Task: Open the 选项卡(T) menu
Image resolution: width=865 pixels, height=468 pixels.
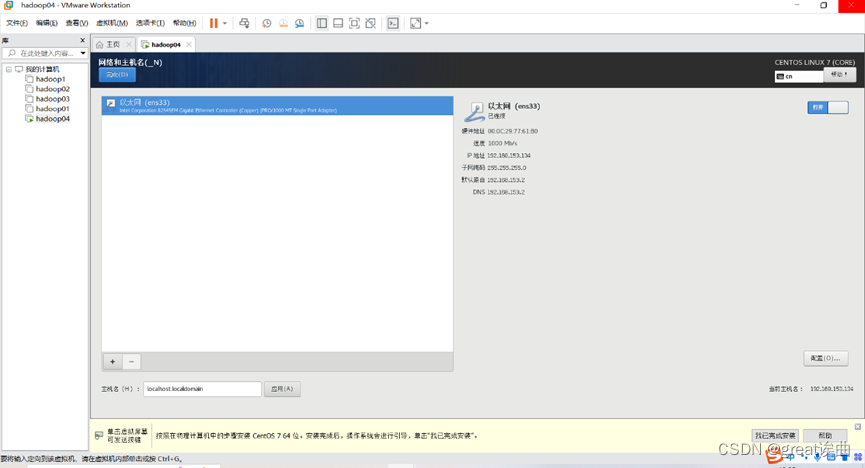Action: (150, 23)
